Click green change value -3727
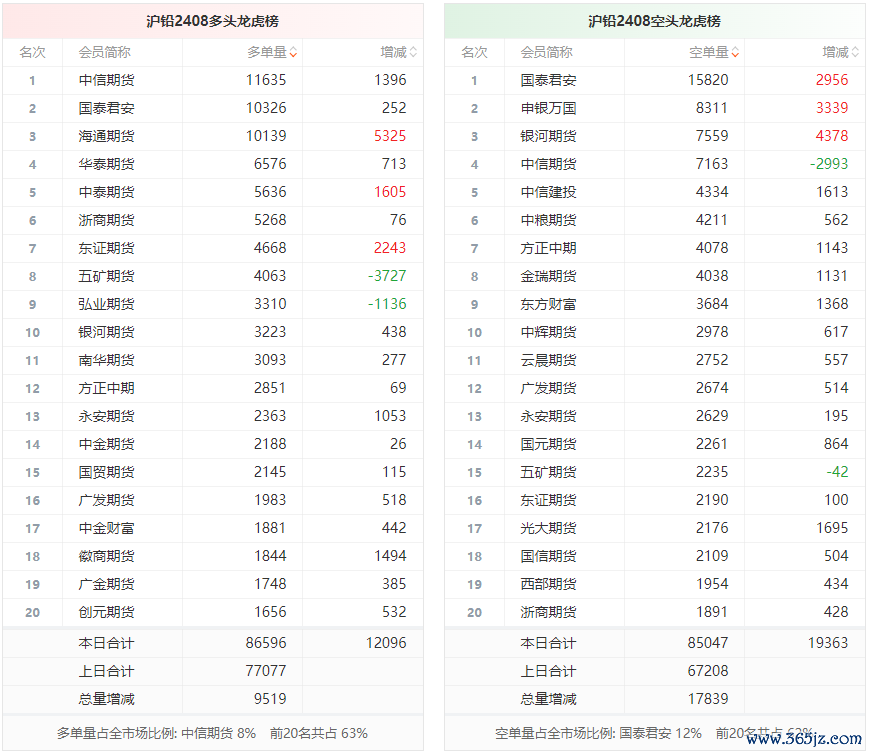The width and height of the screenshot is (869, 754). tap(387, 276)
